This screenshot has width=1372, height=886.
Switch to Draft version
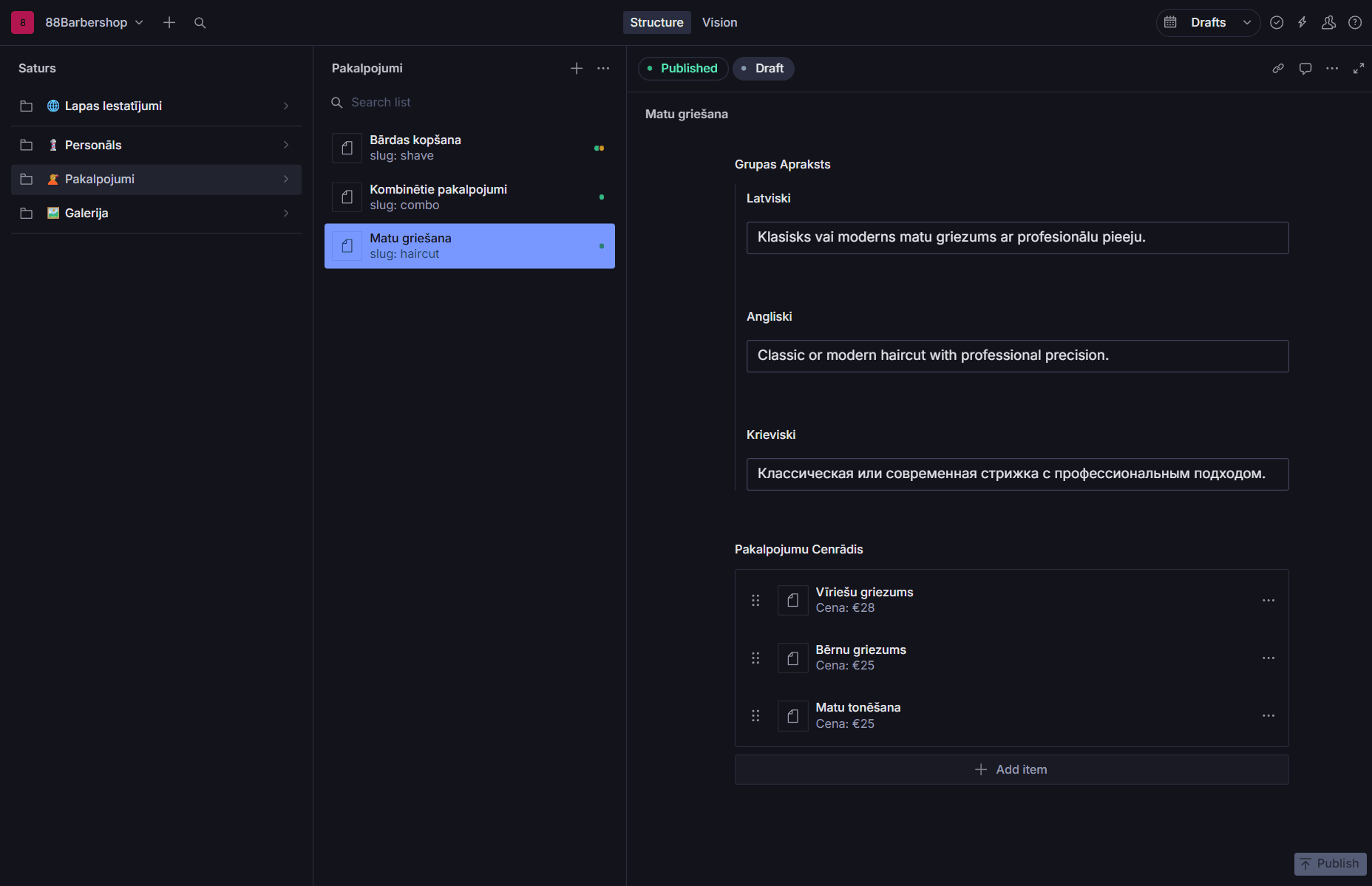point(764,68)
